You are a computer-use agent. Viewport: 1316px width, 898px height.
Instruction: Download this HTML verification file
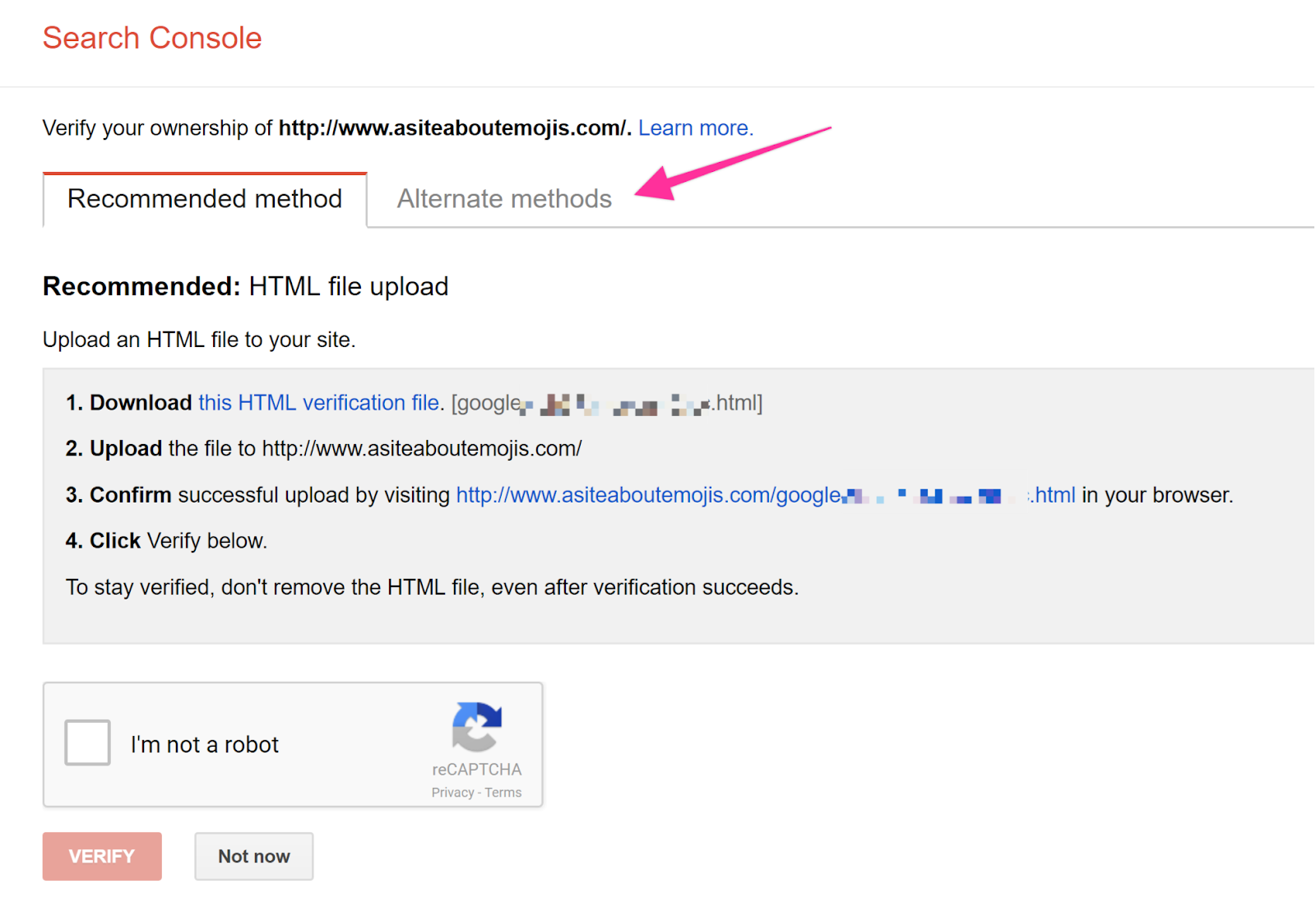318,402
